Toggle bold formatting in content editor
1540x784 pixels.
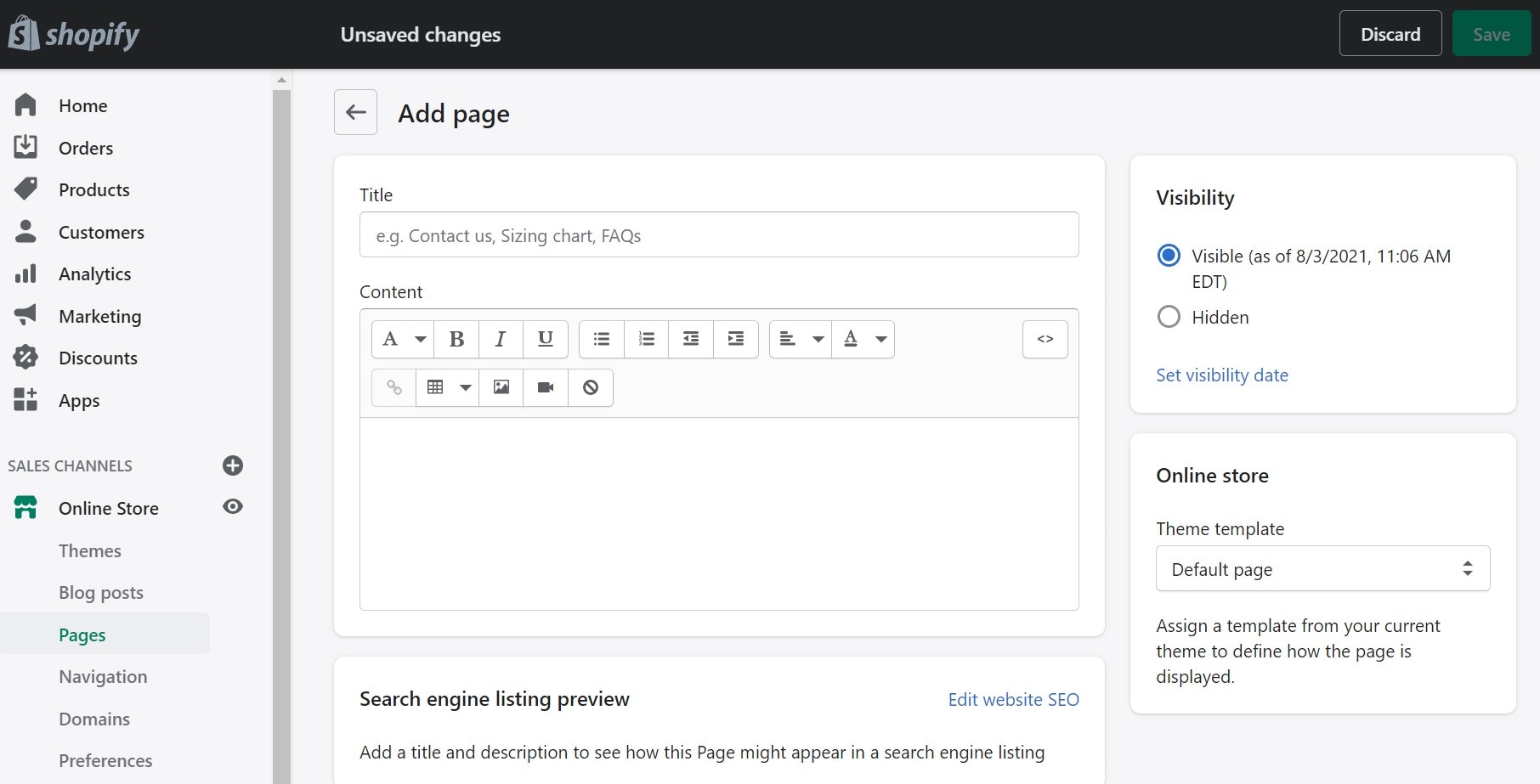coord(456,339)
